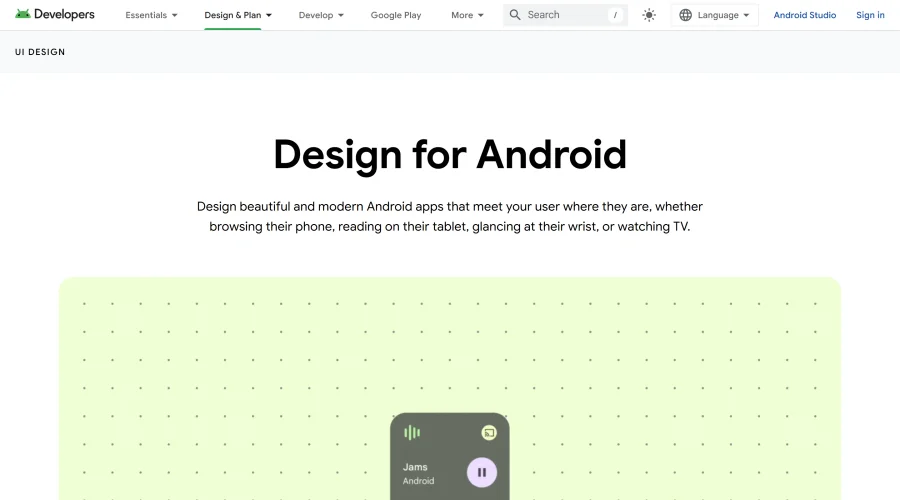Expand the Design & Plan menu
The height and width of the screenshot is (500, 900).
pyautogui.click(x=238, y=15)
